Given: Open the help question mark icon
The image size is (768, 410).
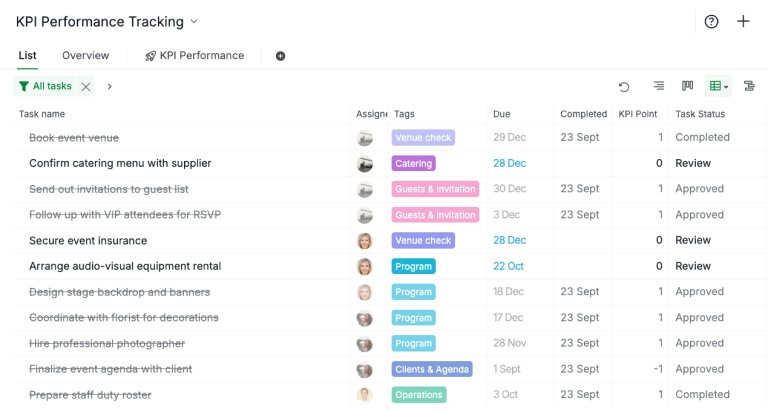Looking at the screenshot, I should [711, 22].
